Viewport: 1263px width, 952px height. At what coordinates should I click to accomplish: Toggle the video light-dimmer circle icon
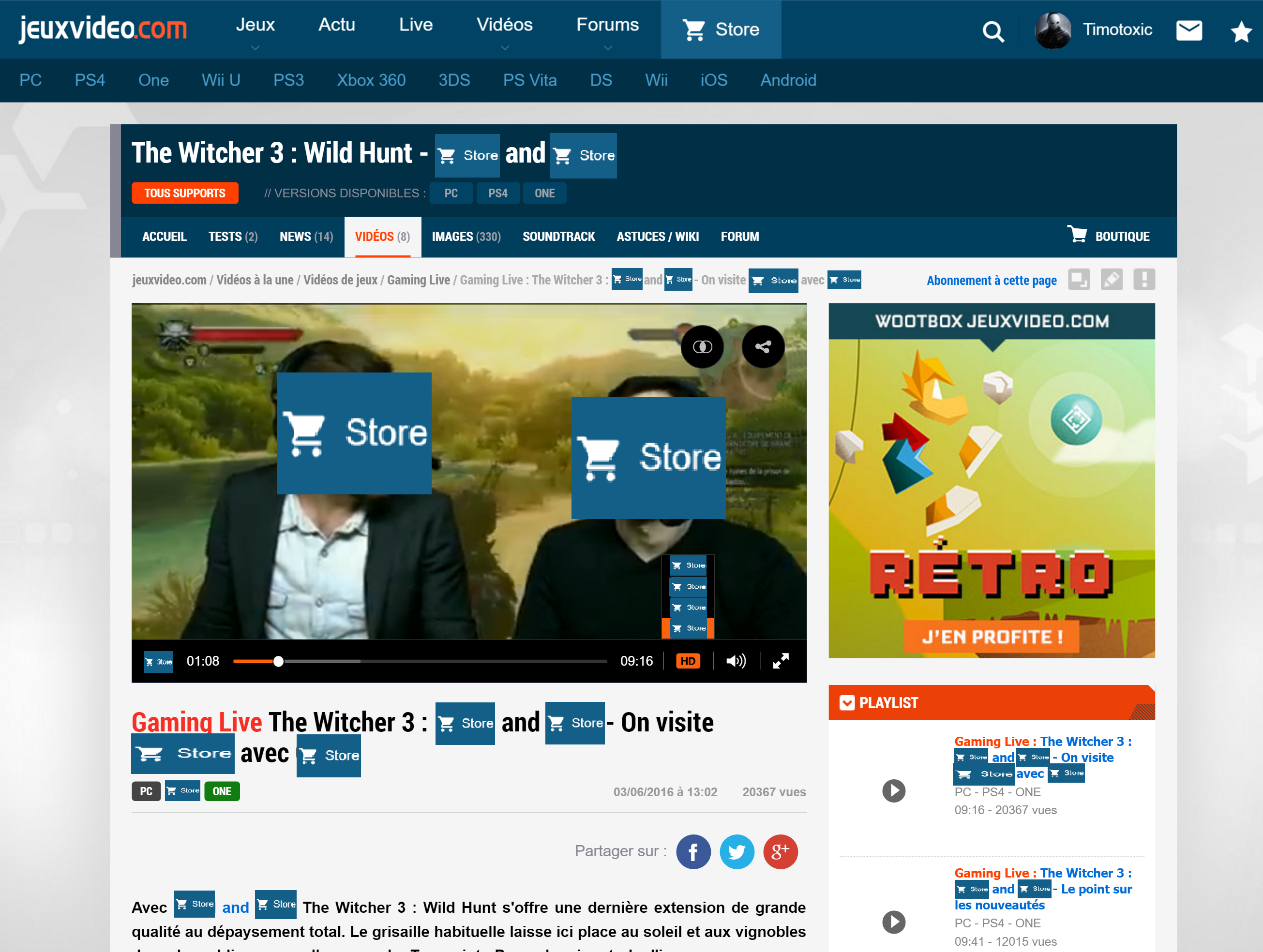[x=702, y=346]
